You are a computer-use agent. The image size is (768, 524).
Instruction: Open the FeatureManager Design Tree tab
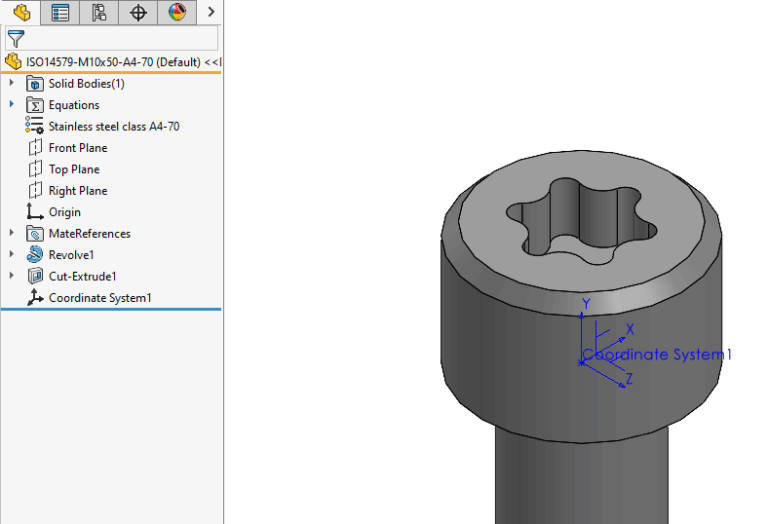(21, 13)
